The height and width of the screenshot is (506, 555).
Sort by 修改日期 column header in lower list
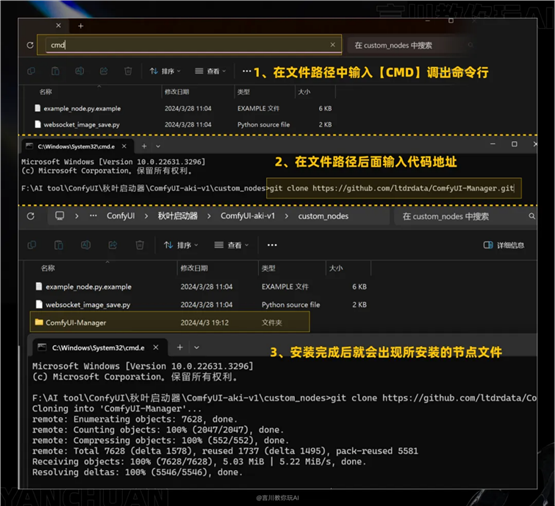194,268
